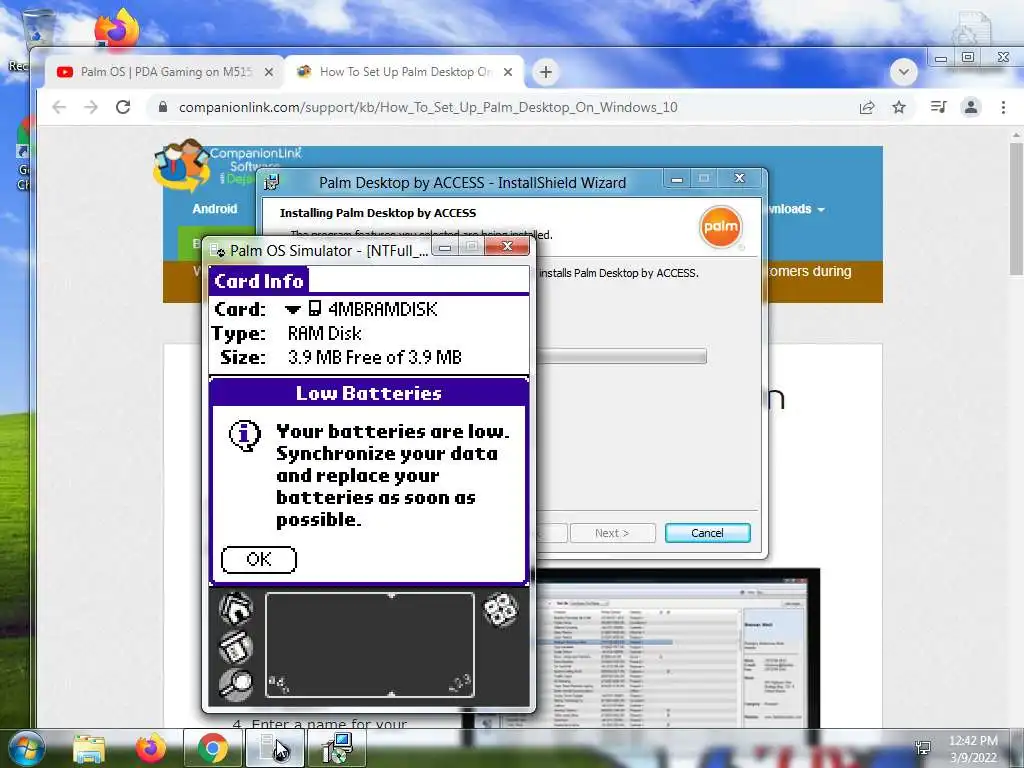
Task: Click the greyed Next button
Action: tap(613, 533)
